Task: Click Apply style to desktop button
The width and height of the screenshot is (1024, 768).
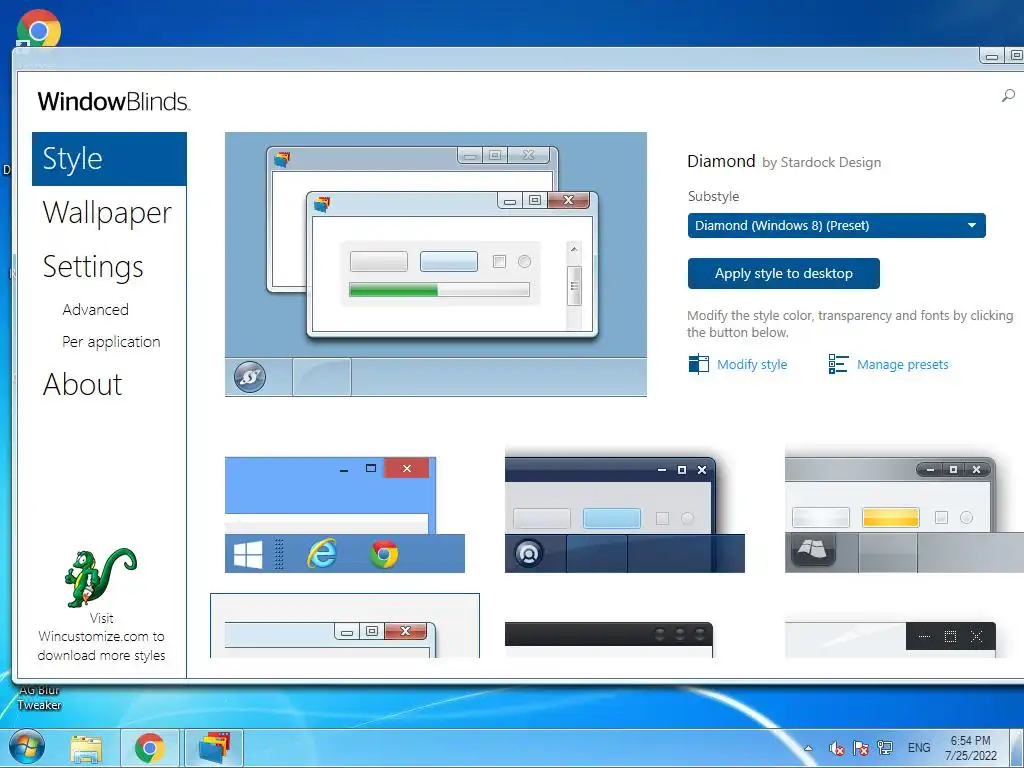Action: tap(784, 274)
